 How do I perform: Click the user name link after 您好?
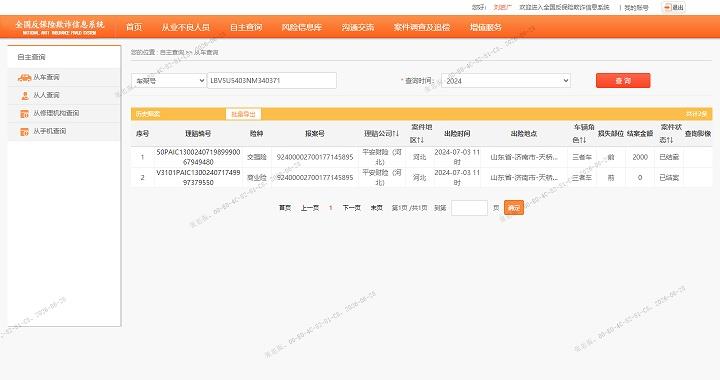click(x=502, y=7)
